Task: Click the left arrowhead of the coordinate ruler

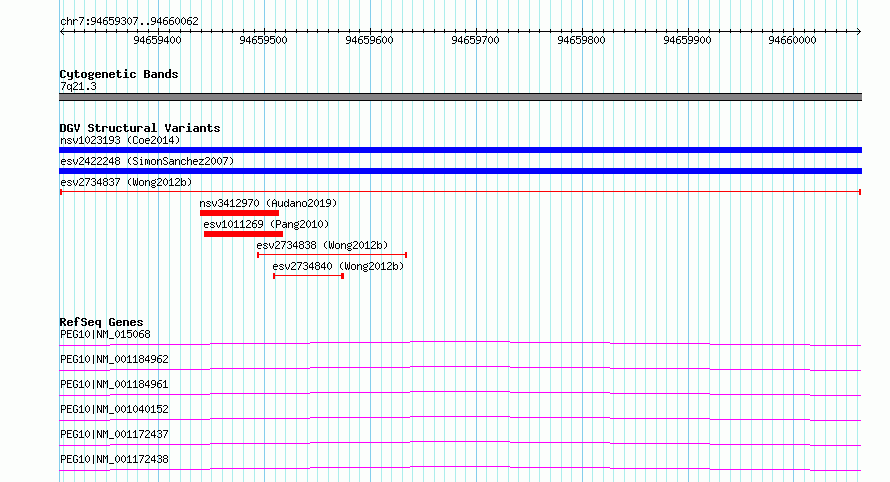Action: tap(62, 32)
